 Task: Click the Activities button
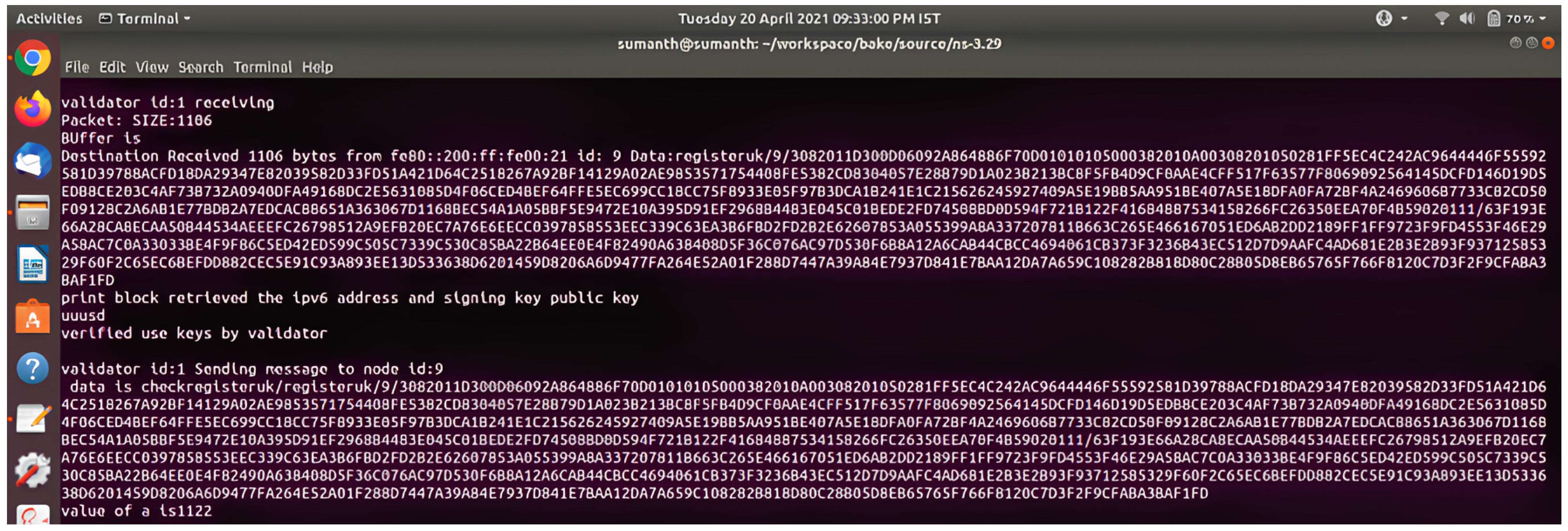(x=49, y=19)
